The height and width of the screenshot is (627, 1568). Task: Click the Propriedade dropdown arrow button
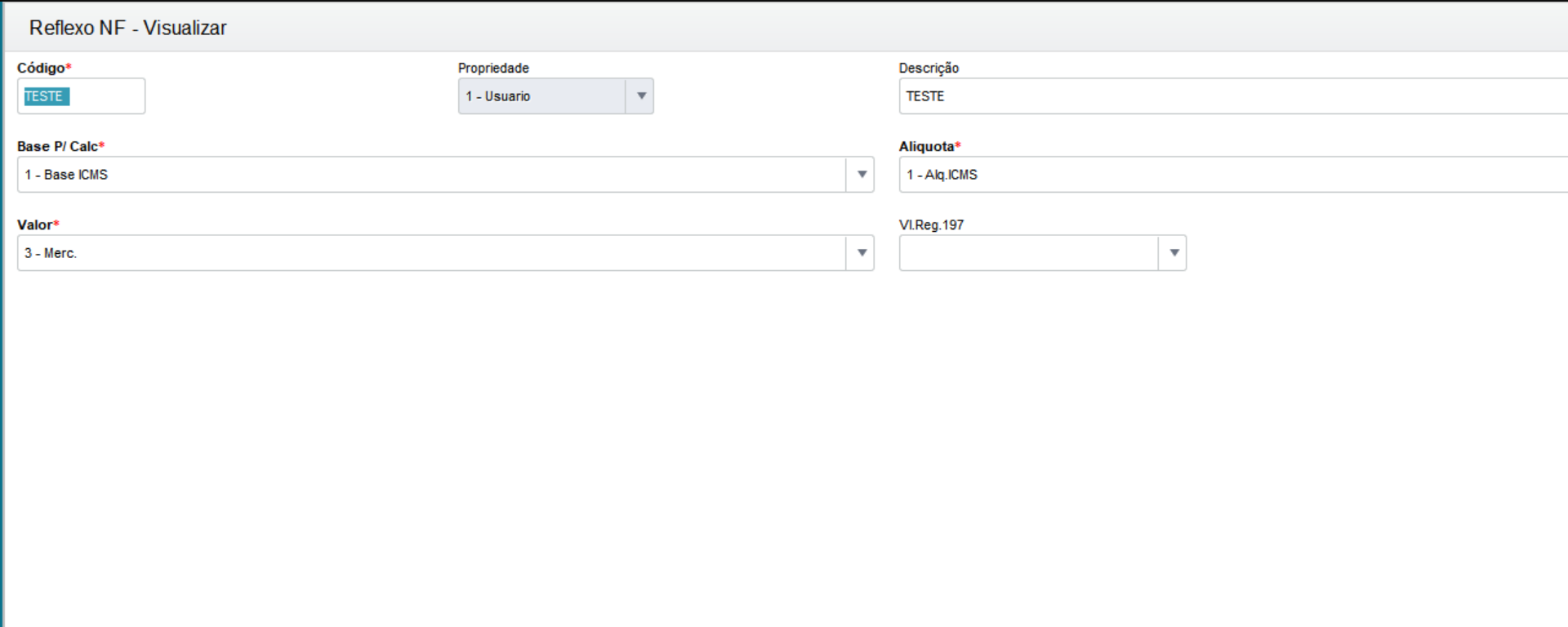pos(640,96)
